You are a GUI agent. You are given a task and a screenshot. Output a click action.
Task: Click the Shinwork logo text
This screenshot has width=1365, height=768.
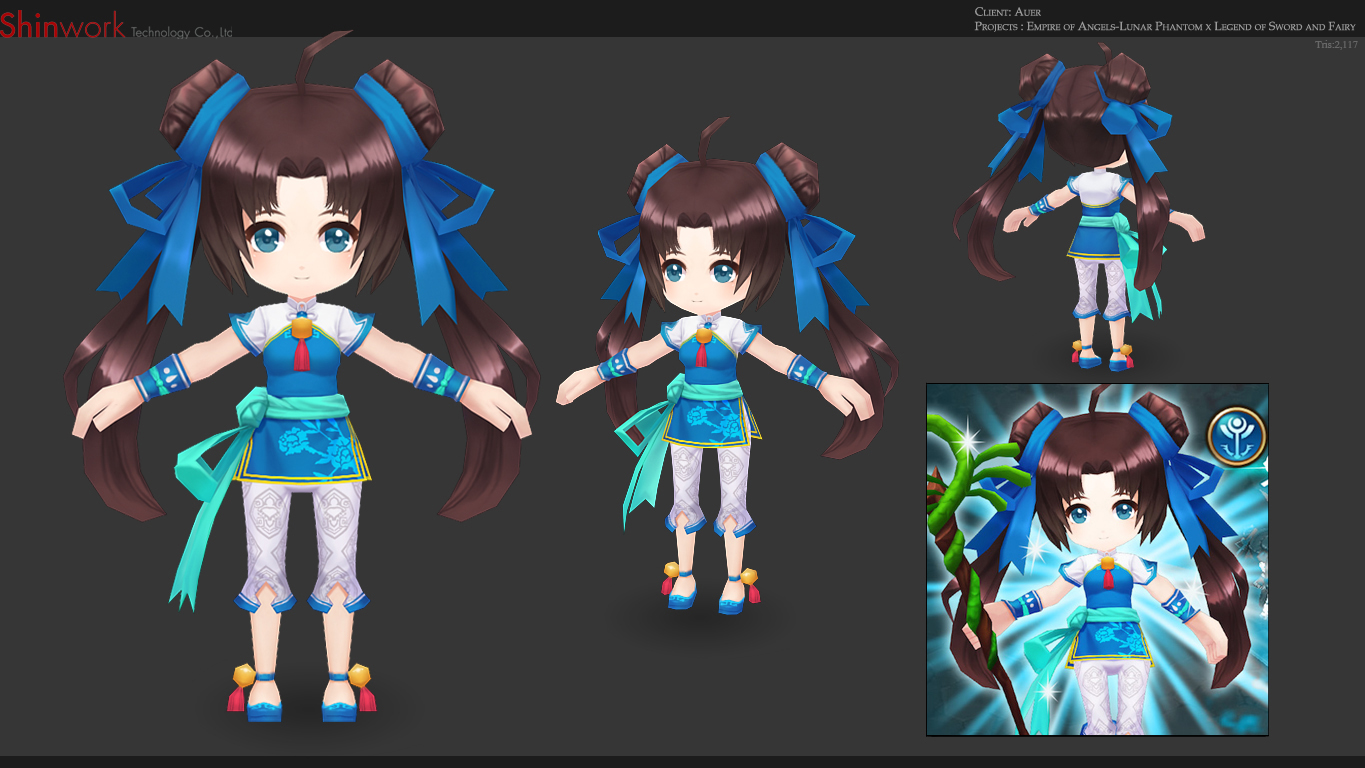pos(63,25)
